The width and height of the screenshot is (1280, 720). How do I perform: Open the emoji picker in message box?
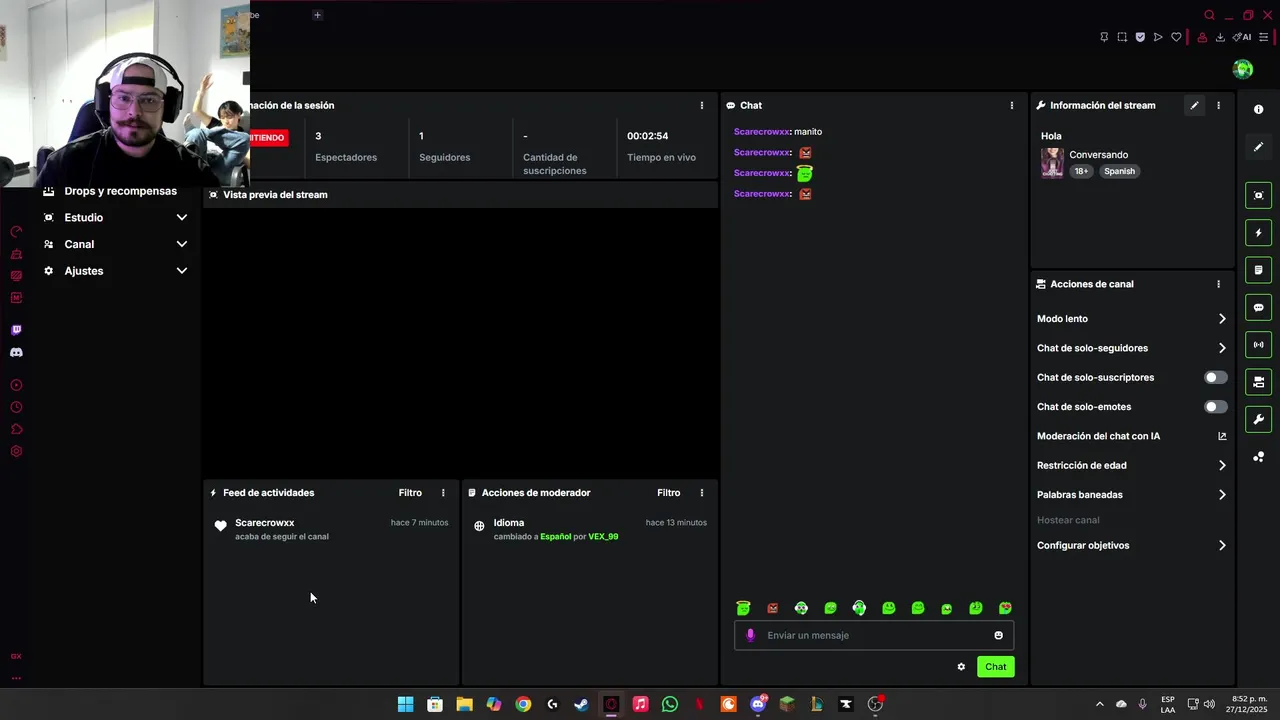pyautogui.click(x=998, y=635)
